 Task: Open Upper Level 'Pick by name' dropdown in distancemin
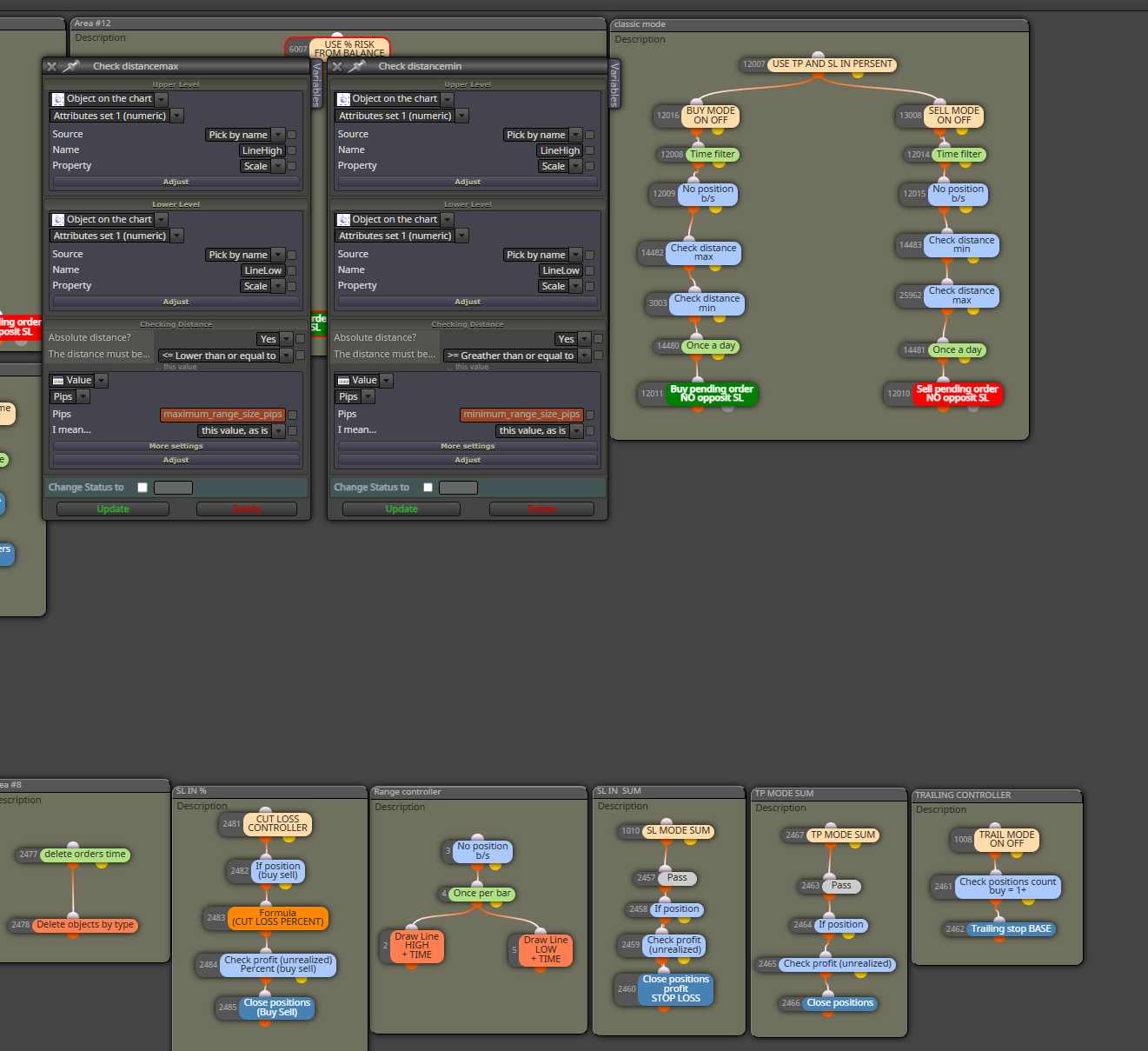click(575, 135)
